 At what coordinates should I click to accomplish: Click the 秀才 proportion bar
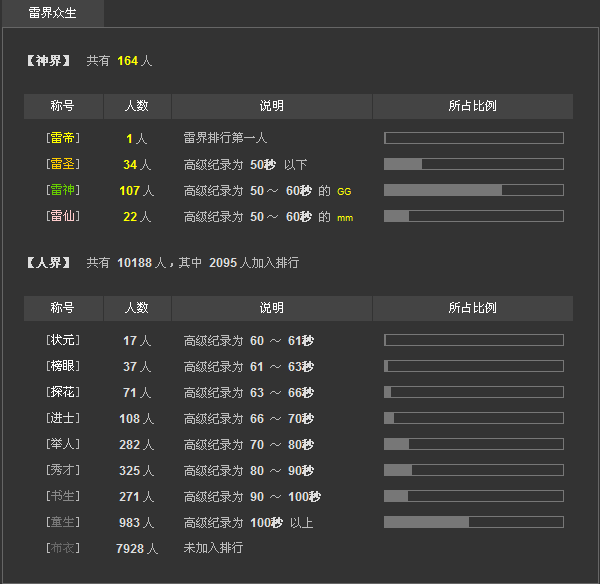[x=474, y=470]
